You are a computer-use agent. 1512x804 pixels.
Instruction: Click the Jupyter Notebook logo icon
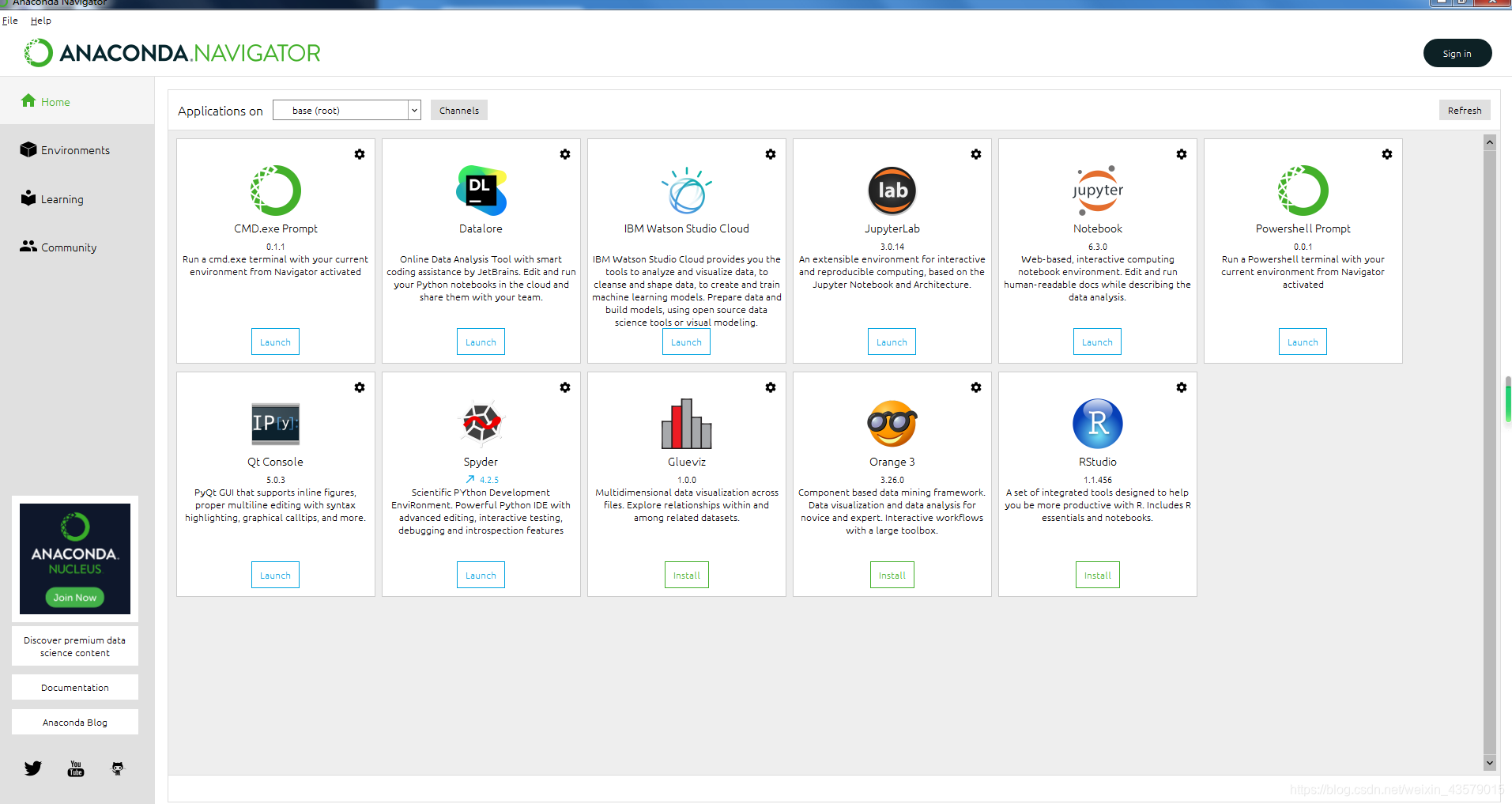point(1098,191)
